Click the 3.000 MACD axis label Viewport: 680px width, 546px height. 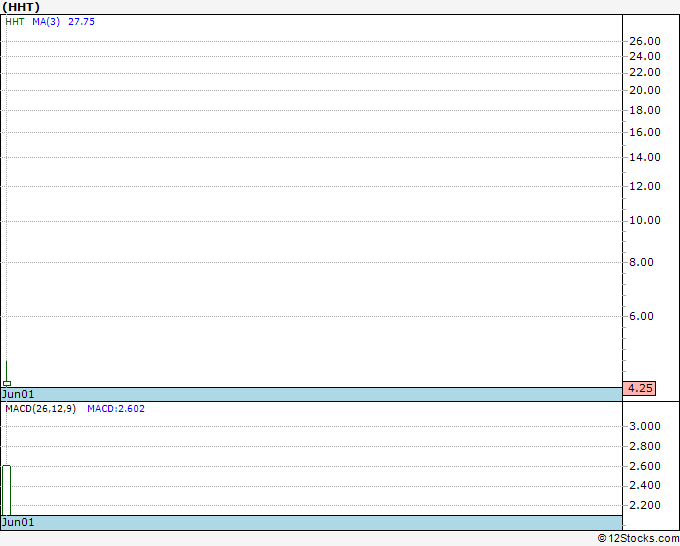click(x=645, y=426)
